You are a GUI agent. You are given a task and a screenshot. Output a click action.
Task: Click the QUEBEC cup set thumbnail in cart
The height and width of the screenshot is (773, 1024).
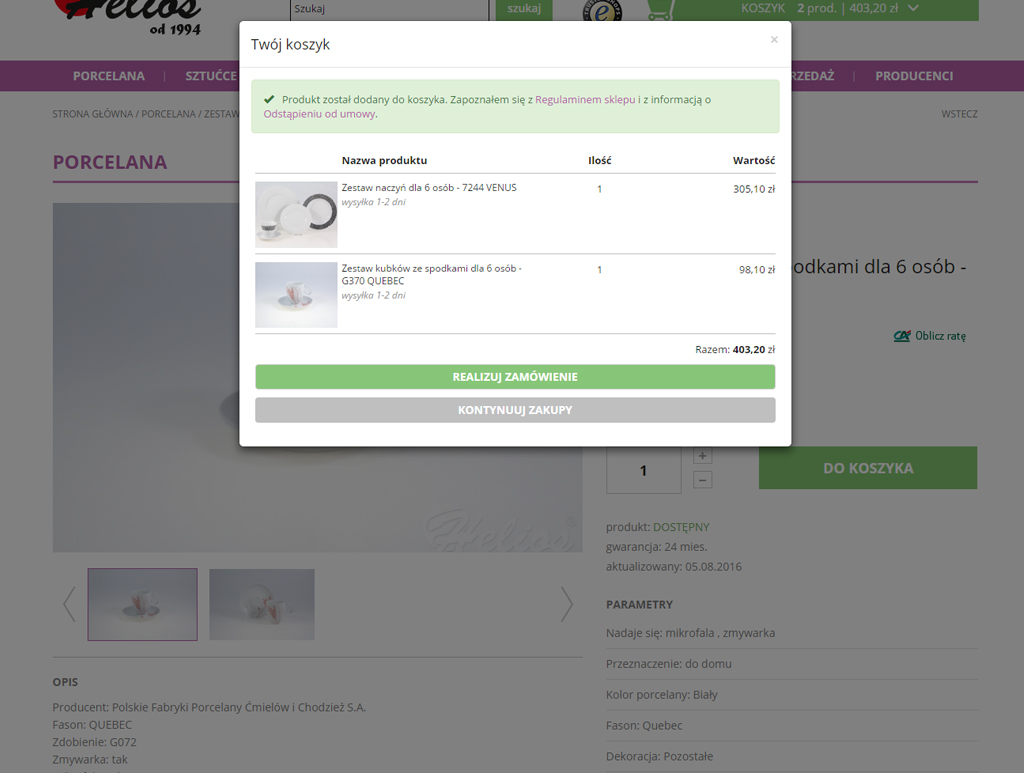pyautogui.click(x=296, y=295)
